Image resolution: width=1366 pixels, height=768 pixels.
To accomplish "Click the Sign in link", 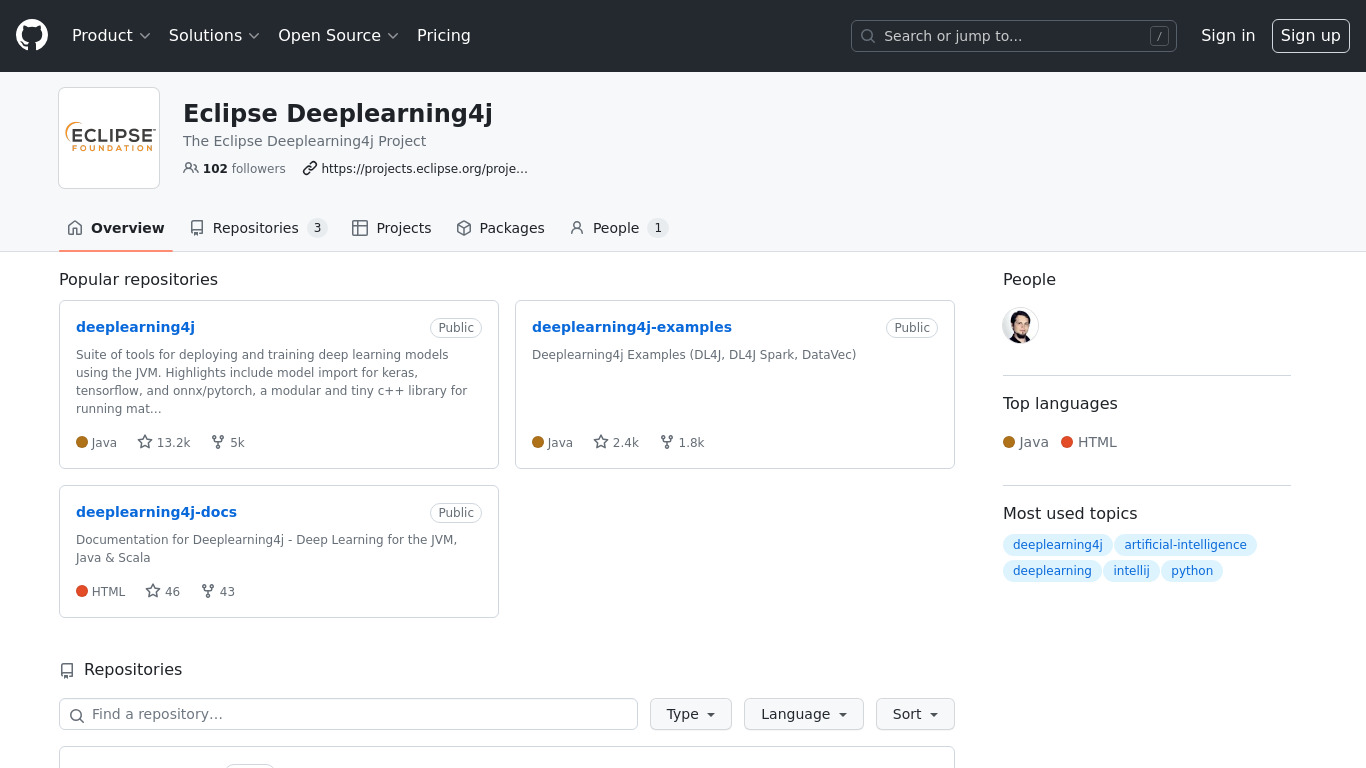I will point(1228,36).
